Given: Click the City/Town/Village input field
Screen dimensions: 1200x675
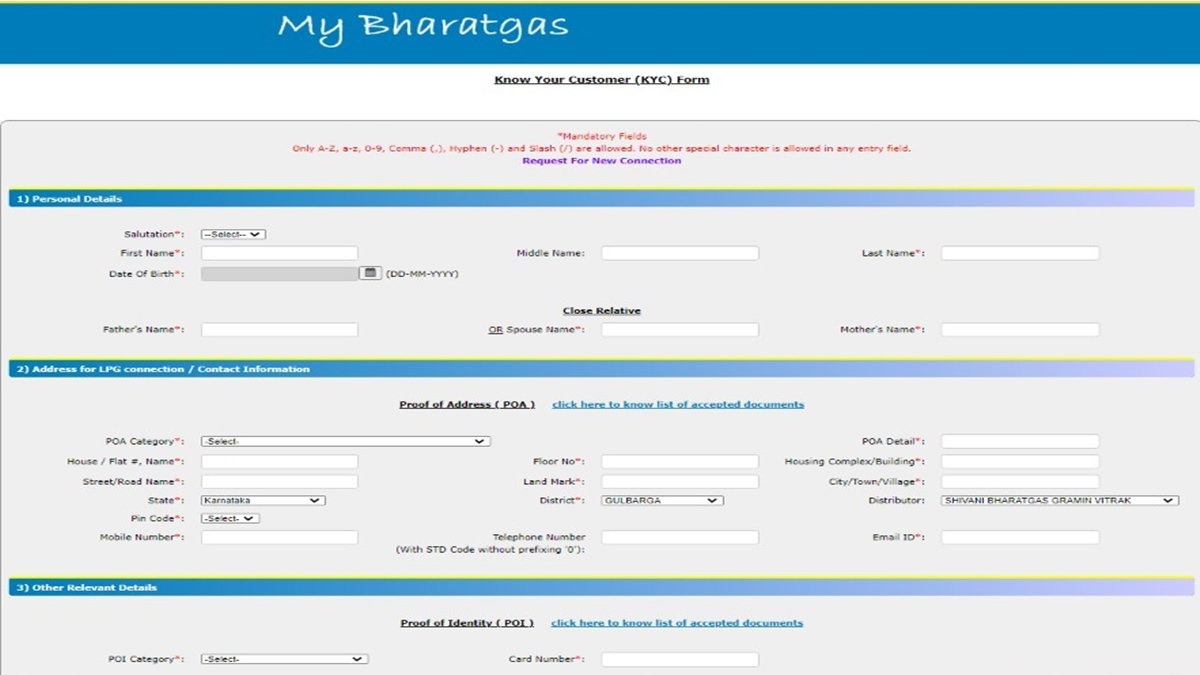Looking at the screenshot, I should click(x=1020, y=482).
